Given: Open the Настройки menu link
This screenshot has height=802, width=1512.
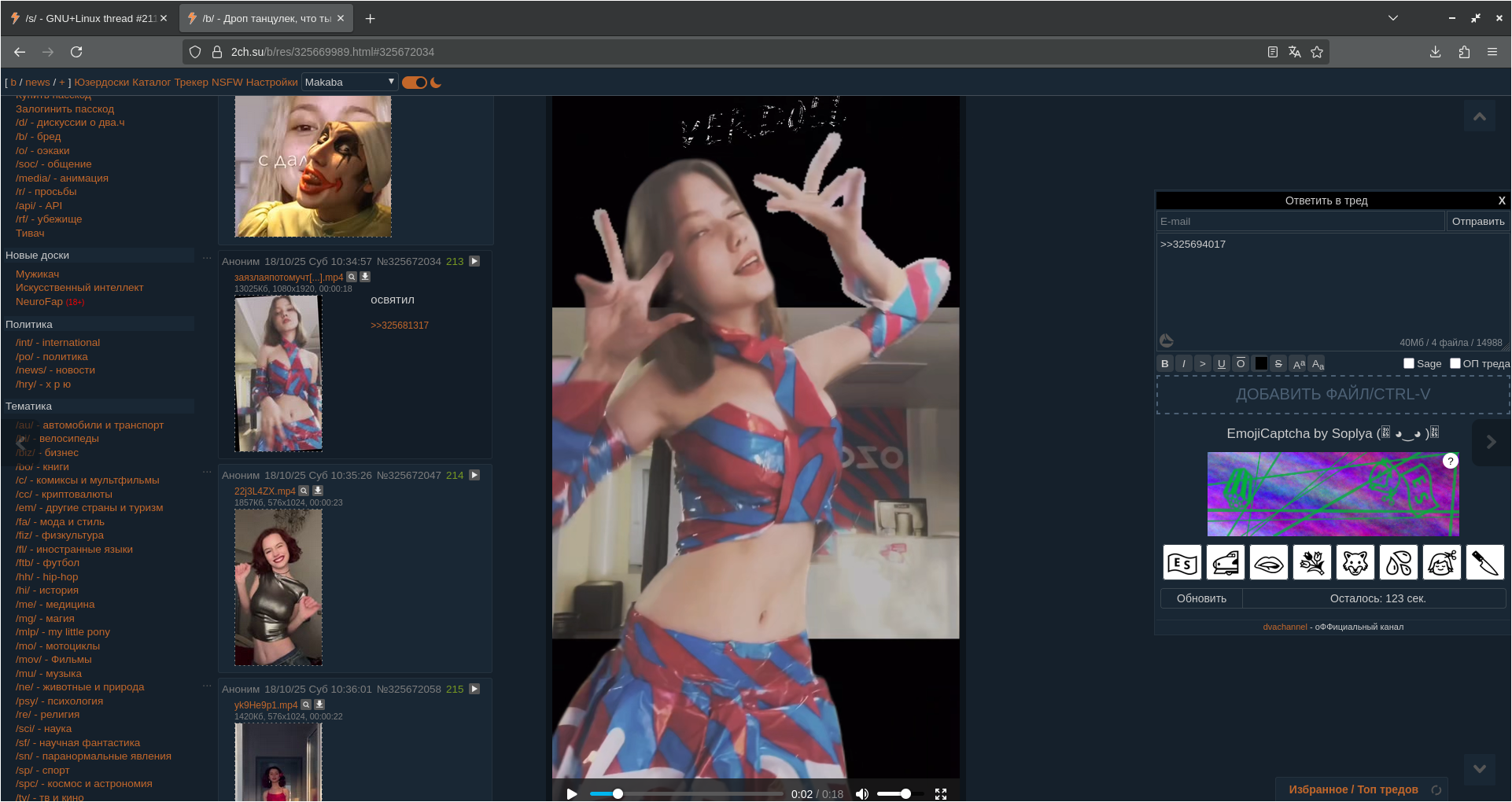Looking at the screenshot, I should tap(271, 82).
